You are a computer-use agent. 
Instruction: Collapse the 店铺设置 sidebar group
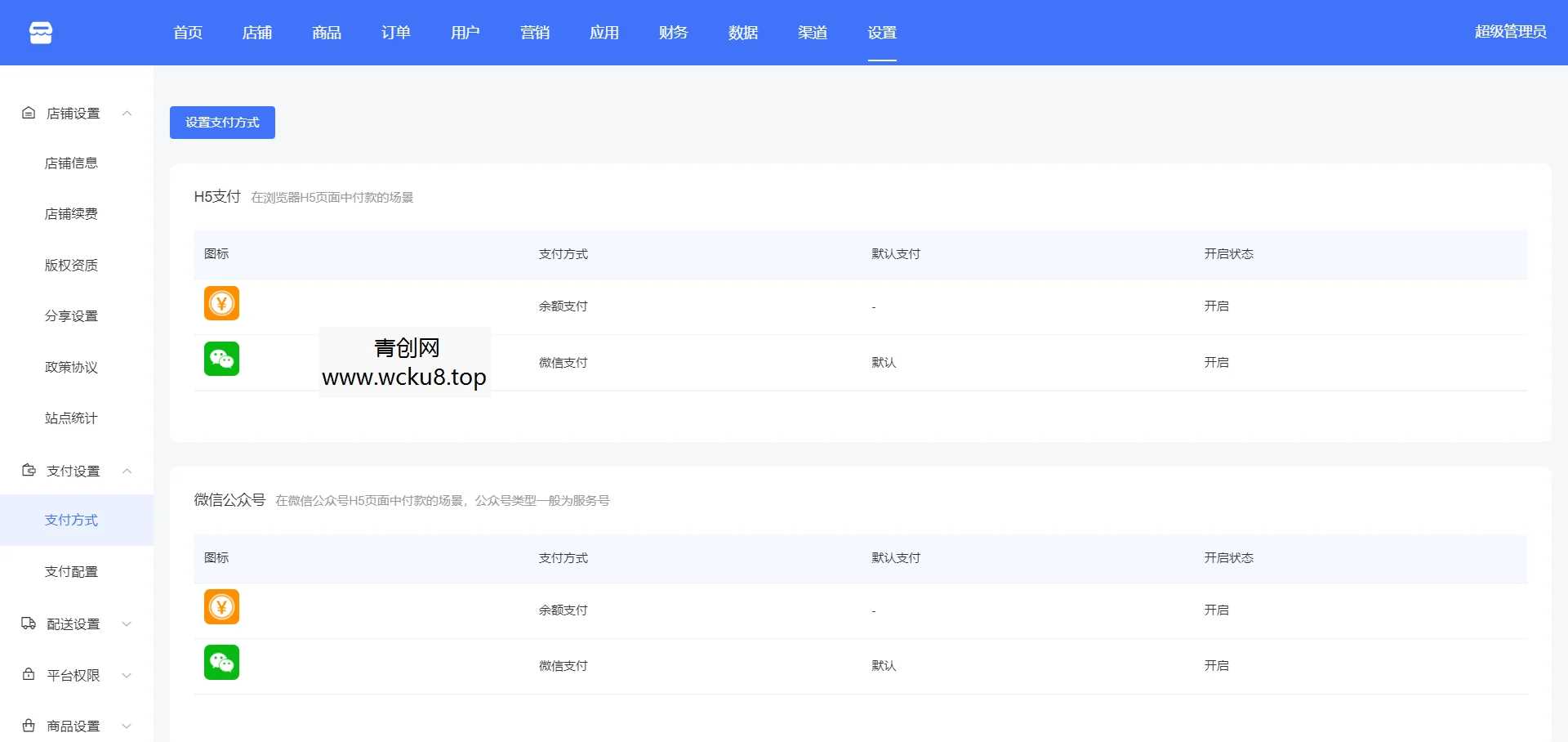coord(127,114)
